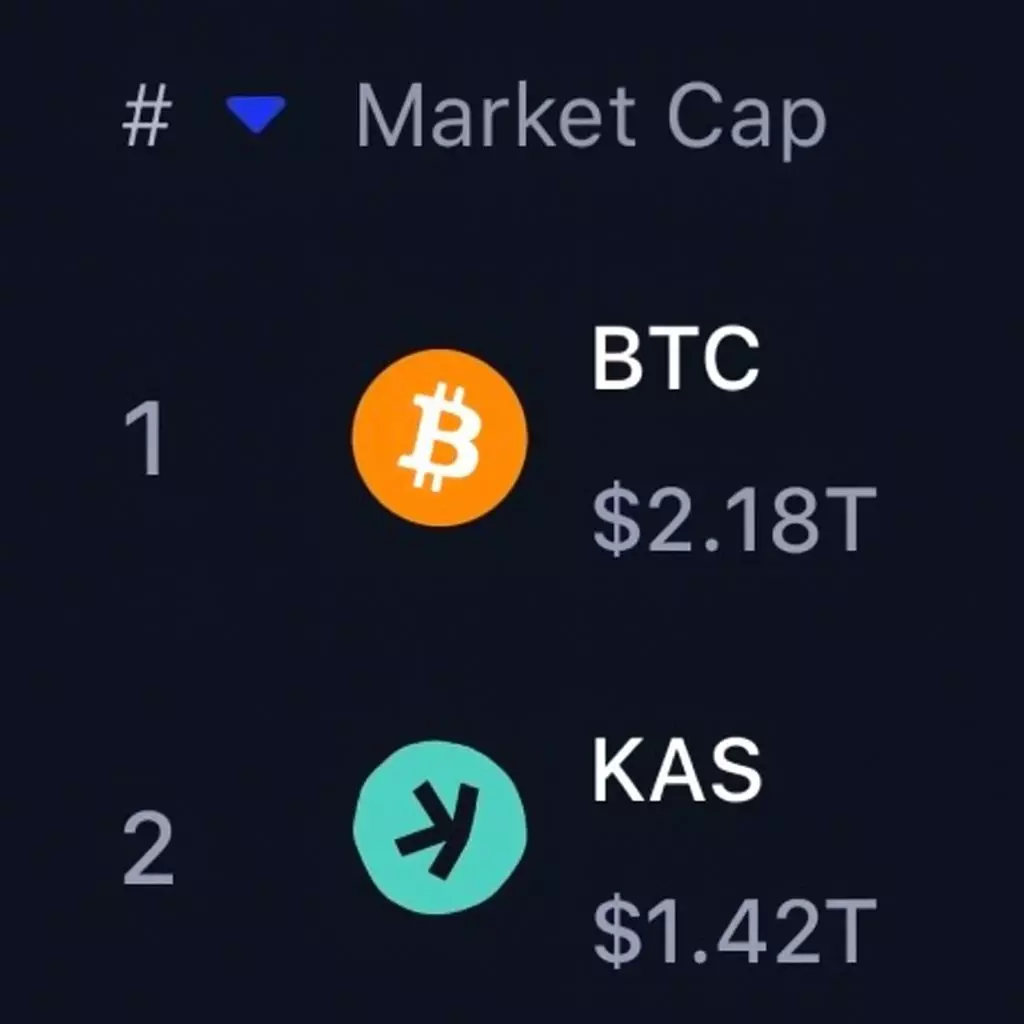This screenshot has height=1024, width=1024.
Task: Click the $1.42T market cap value
Action: tap(734, 932)
